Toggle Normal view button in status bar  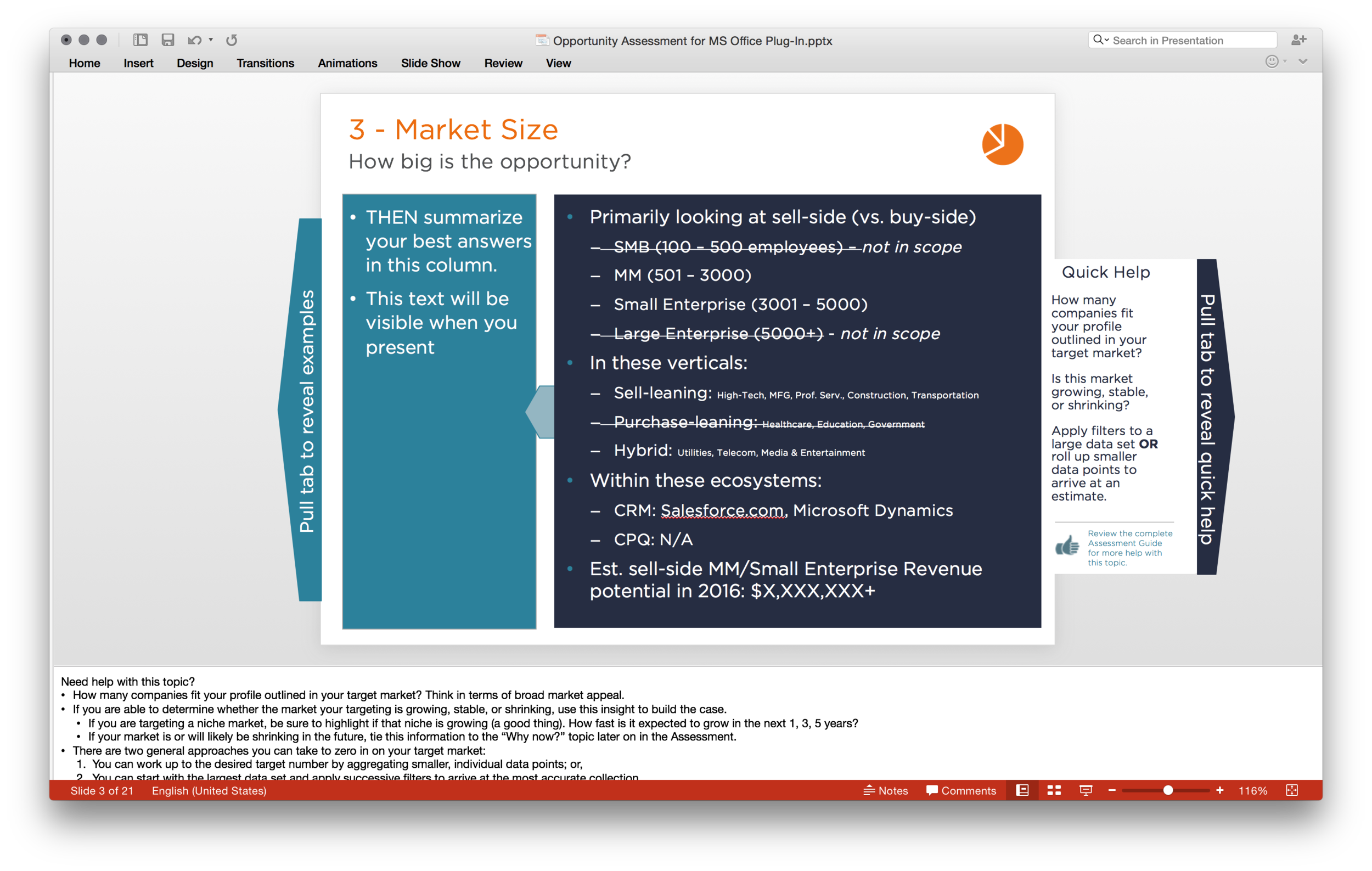coord(1023,790)
